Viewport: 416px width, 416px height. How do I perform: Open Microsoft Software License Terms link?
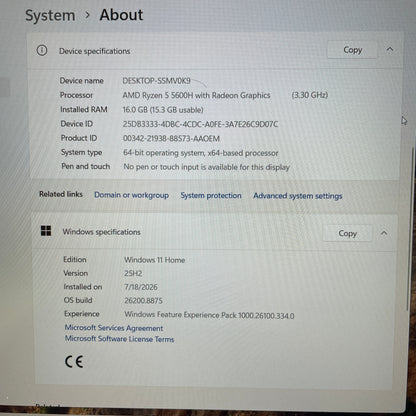(119, 339)
